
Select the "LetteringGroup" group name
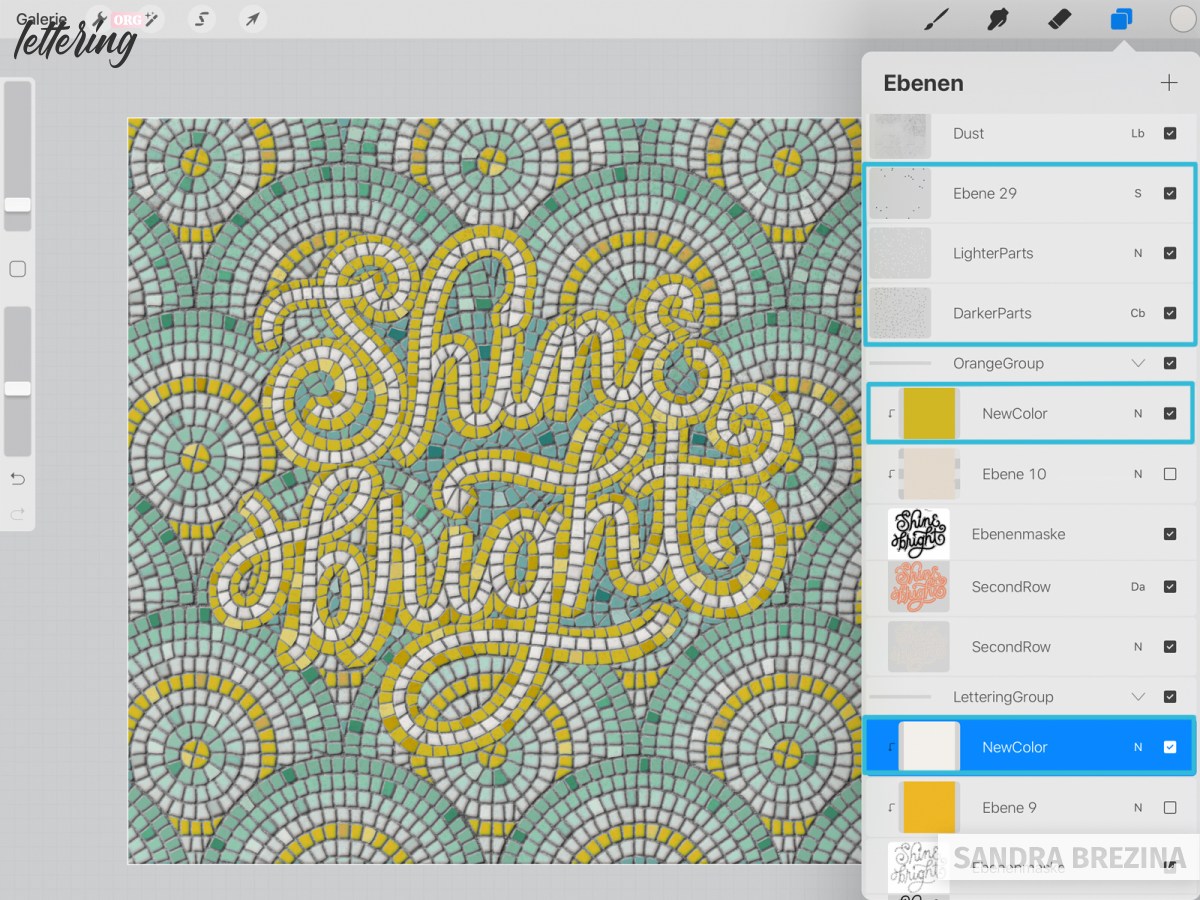tap(1003, 697)
